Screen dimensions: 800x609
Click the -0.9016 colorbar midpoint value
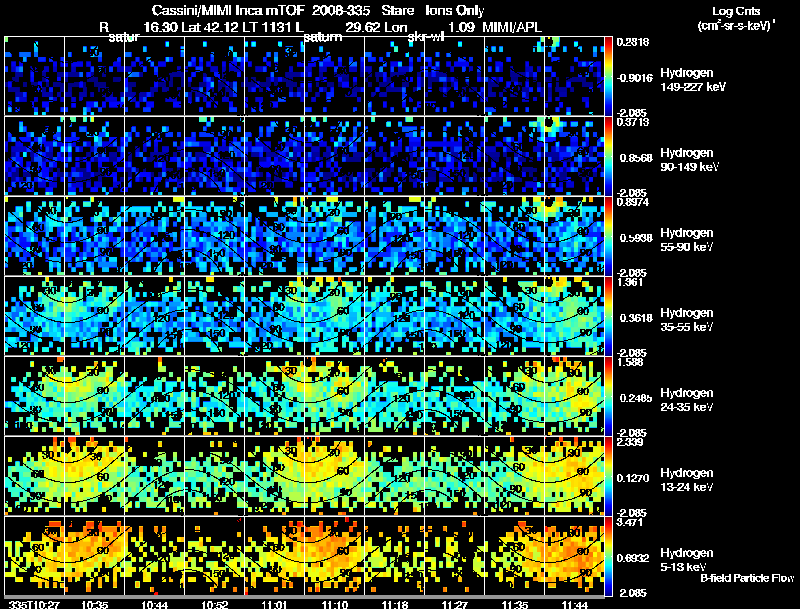point(634,78)
